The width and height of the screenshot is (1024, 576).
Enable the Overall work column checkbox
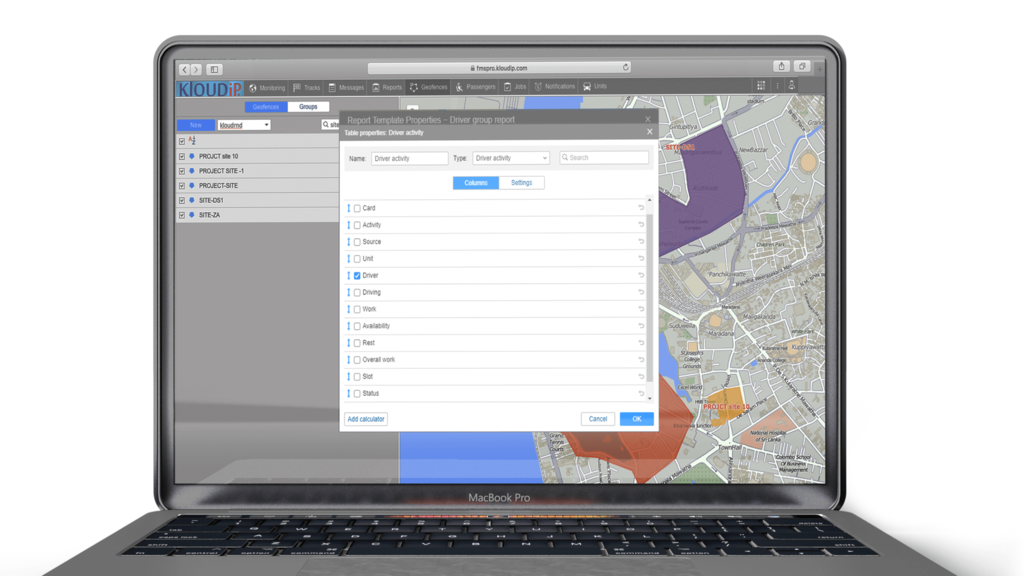pos(357,360)
